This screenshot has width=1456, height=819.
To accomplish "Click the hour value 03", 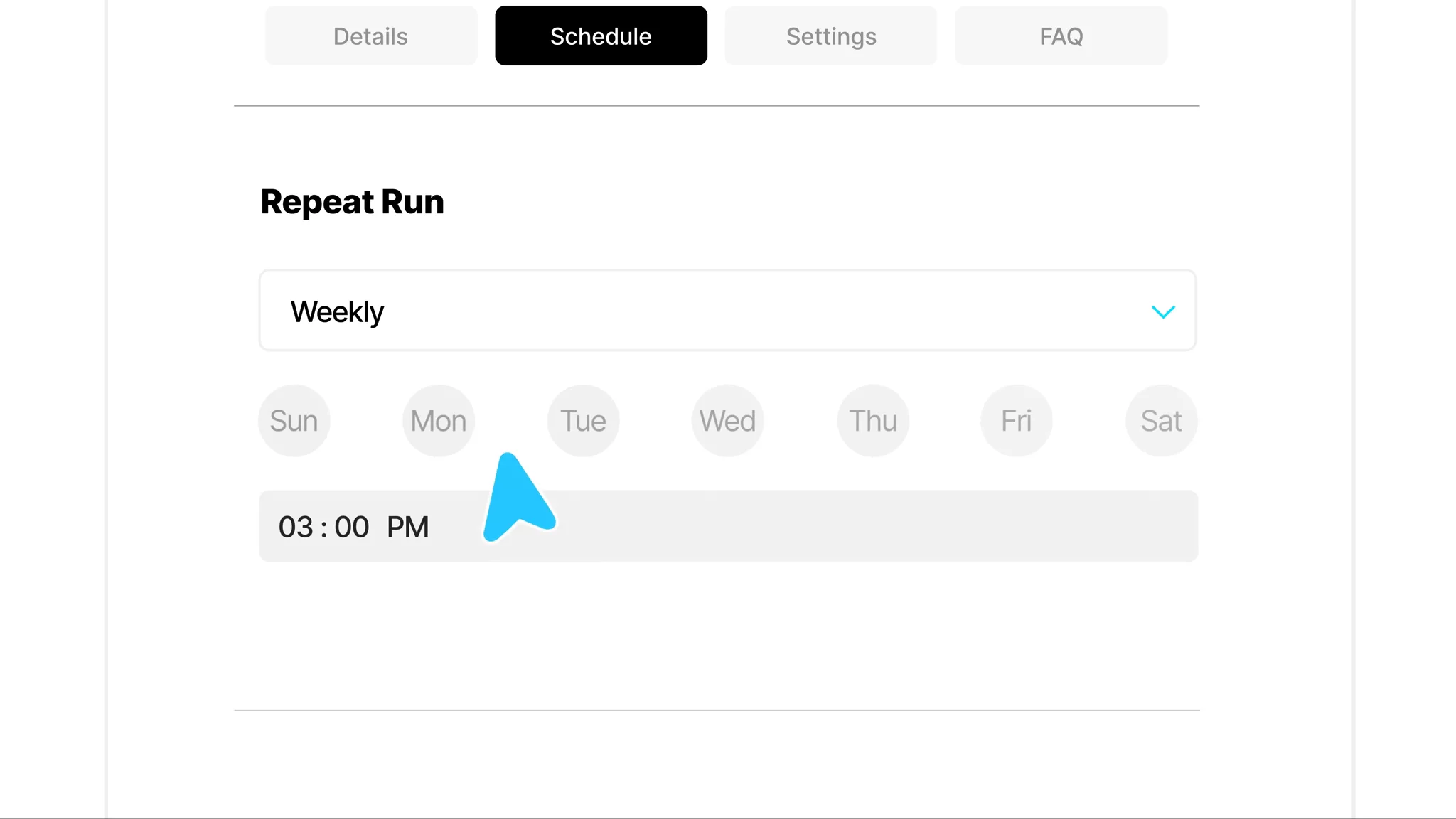I will [296, 527].
